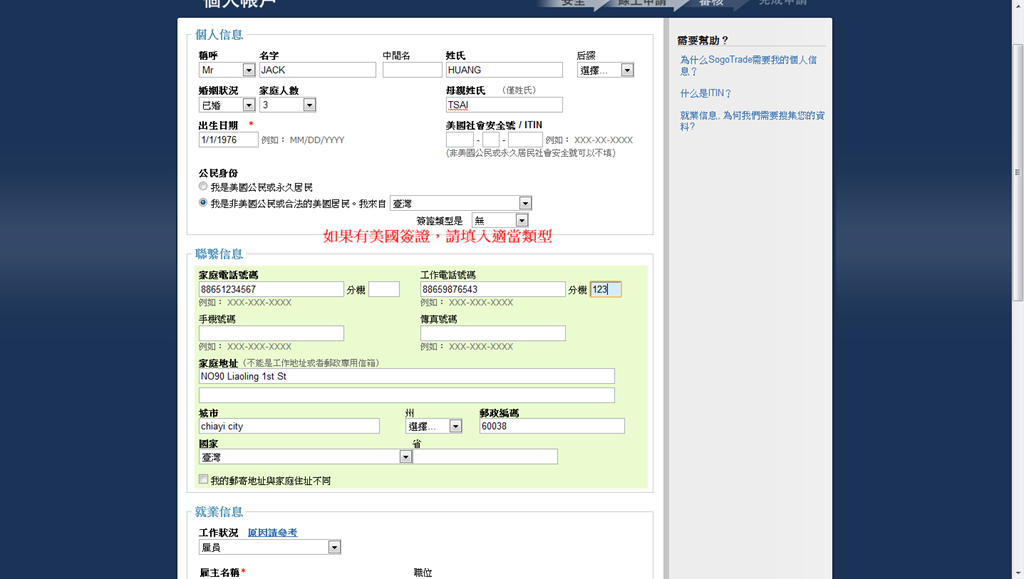Click the empty 手機號碼 mobile field

click(271, 334)
